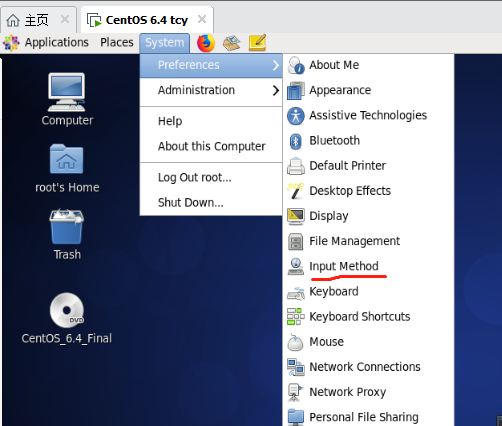The width and height of the screenshot is (502, 426).
Task: Open Keyboard Shortcuts entry
Action: pos(368,317)
